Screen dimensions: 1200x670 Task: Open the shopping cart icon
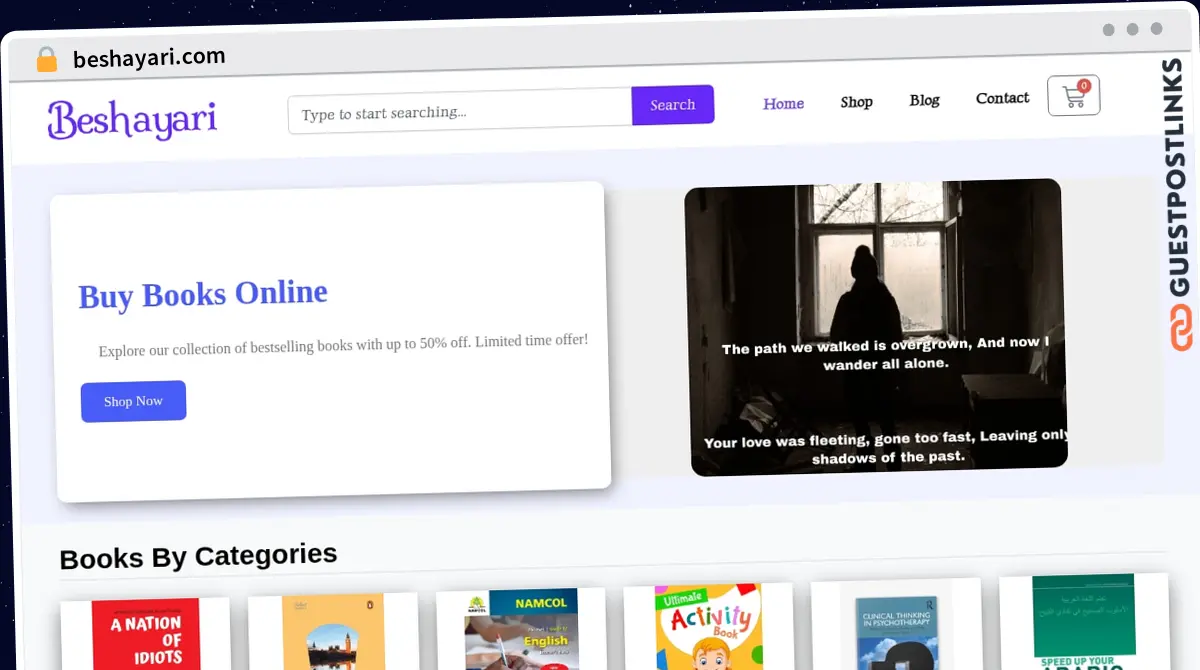click(x=1073, y=97)
